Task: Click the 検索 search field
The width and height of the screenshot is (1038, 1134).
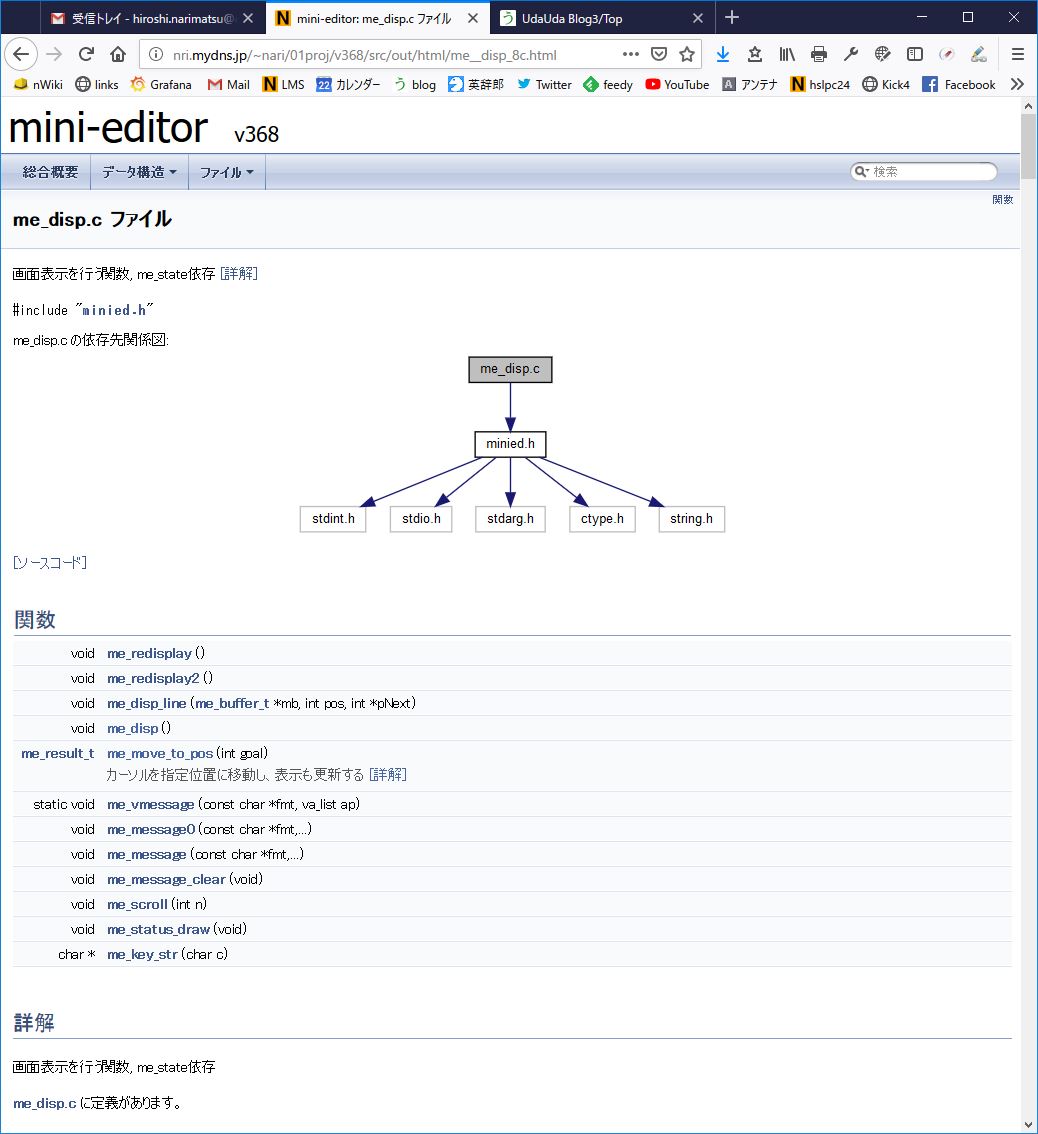Action: coord(930,172)
